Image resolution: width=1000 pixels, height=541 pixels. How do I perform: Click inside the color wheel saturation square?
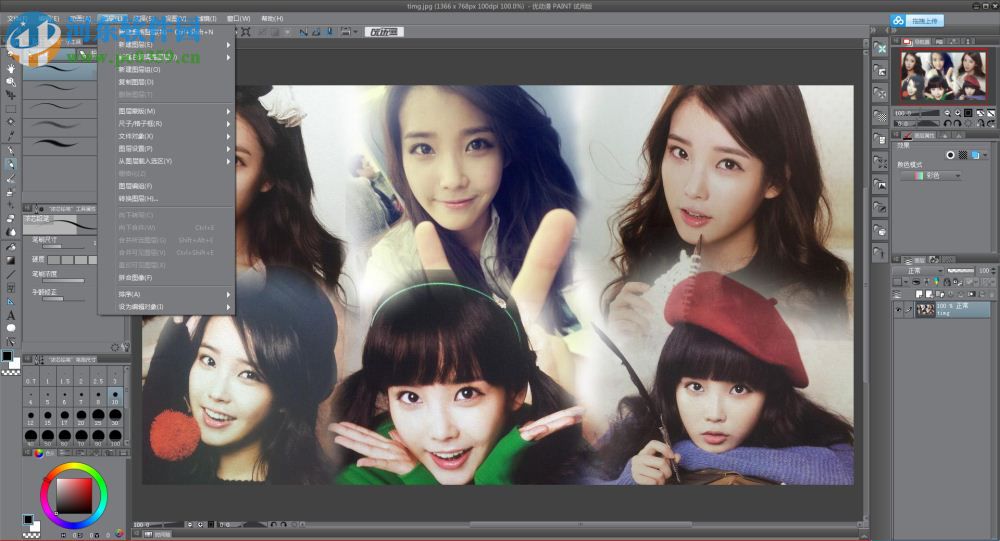click(74, 496)
